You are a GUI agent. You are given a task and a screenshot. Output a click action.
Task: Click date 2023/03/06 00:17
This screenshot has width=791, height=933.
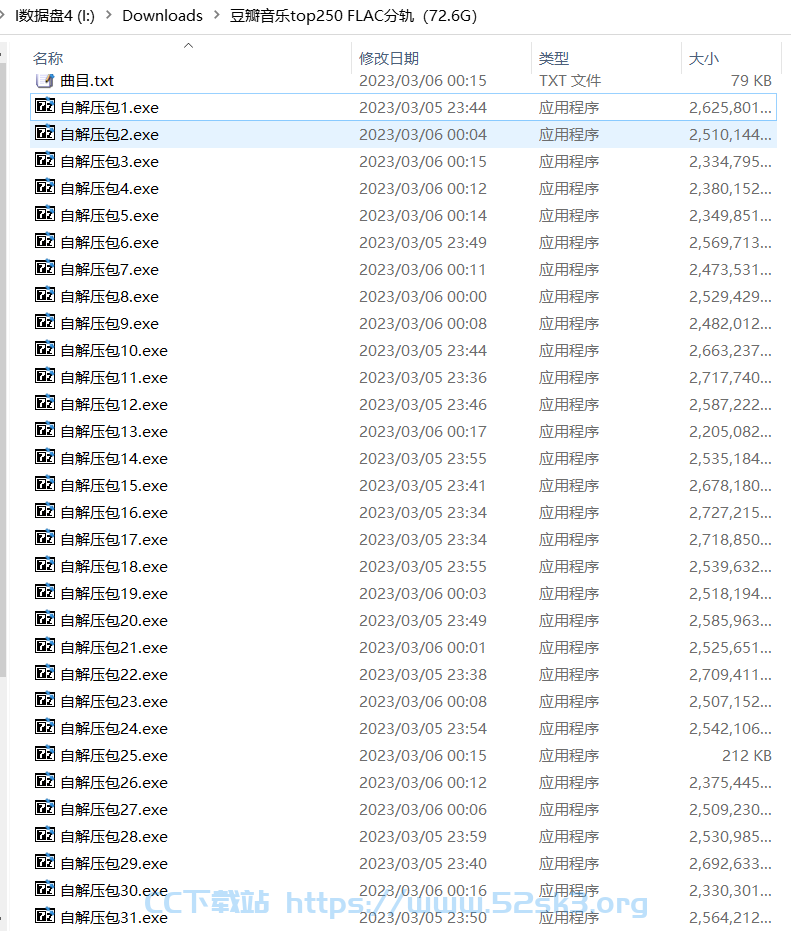[423, 431]
